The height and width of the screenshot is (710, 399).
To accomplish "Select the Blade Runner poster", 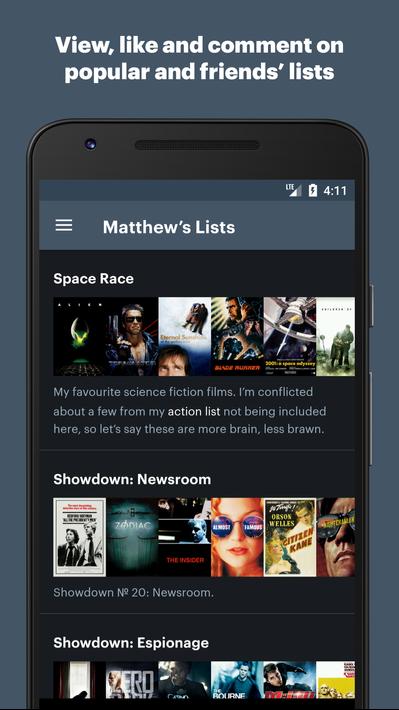I will click(x=237, y=336).
